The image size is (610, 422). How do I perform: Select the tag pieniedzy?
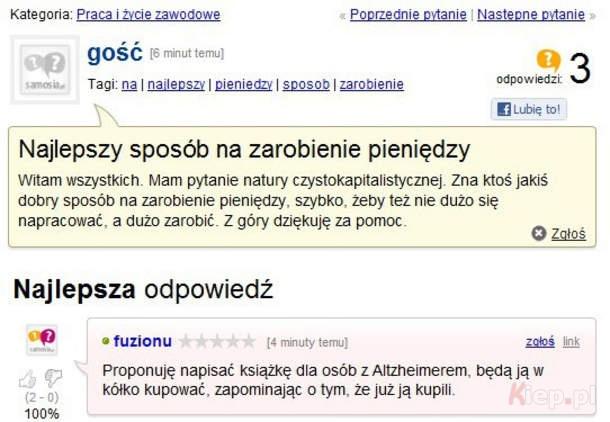244,84
